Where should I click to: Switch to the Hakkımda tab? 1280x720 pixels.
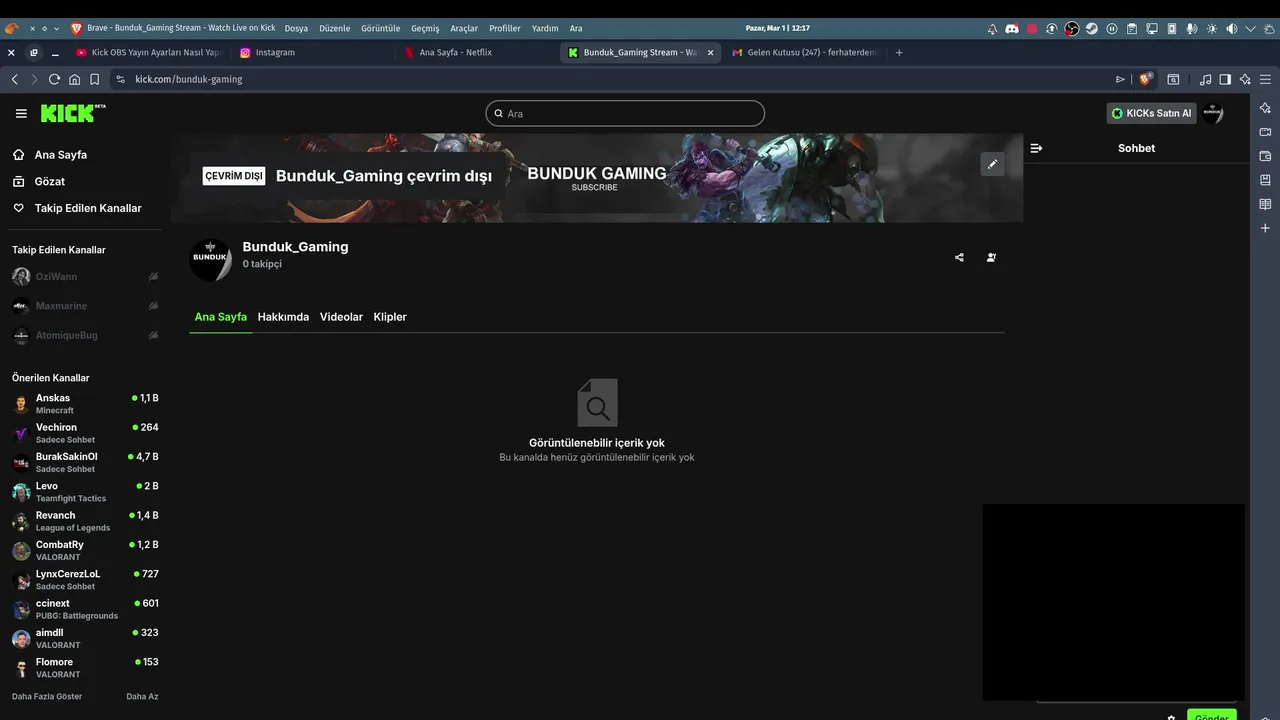tap(283, 317)
